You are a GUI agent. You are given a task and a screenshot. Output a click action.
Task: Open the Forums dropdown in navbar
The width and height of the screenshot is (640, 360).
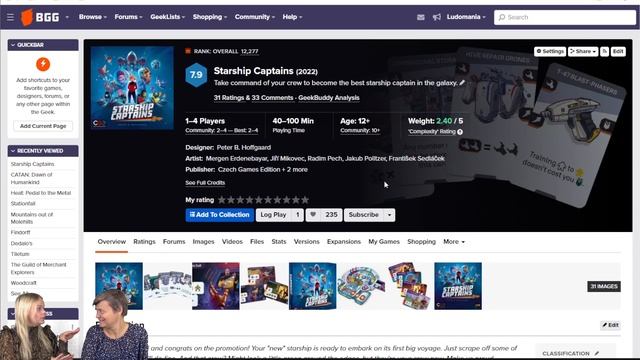pyautogui.click(x=128, y=17)
